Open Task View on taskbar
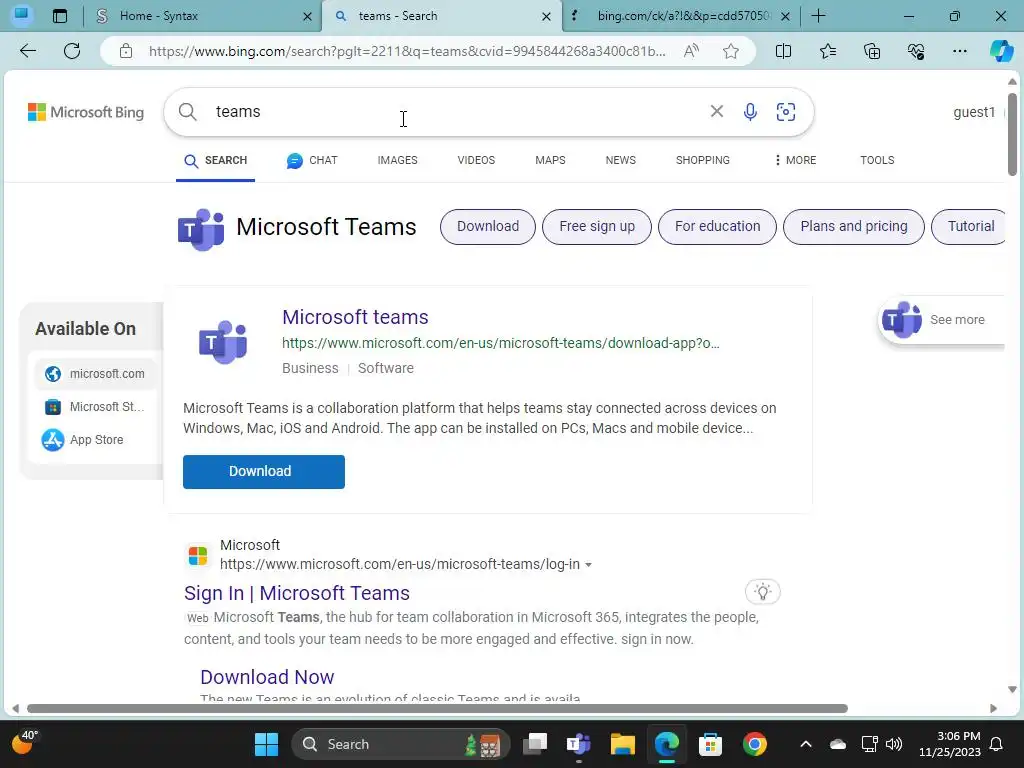1024x768 pixels. [x=535, y=744]
